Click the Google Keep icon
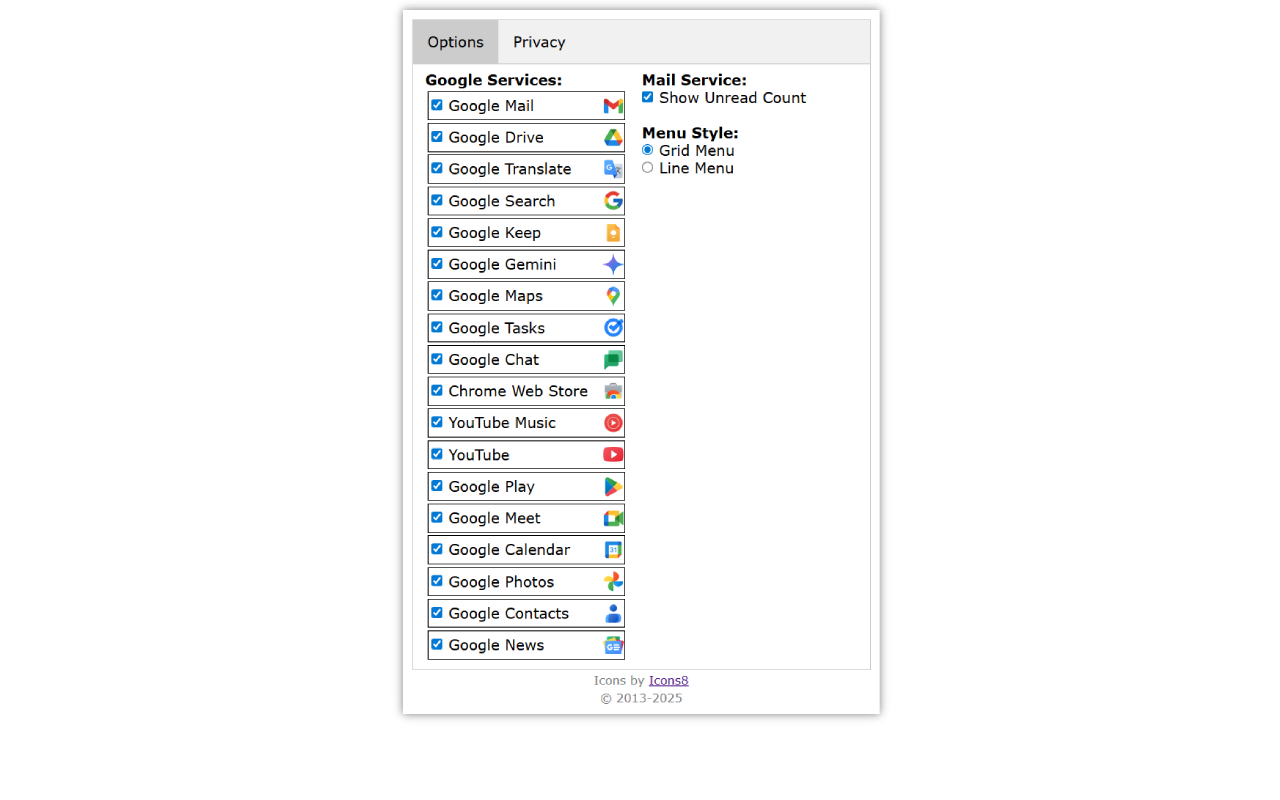 pos(613,233)
